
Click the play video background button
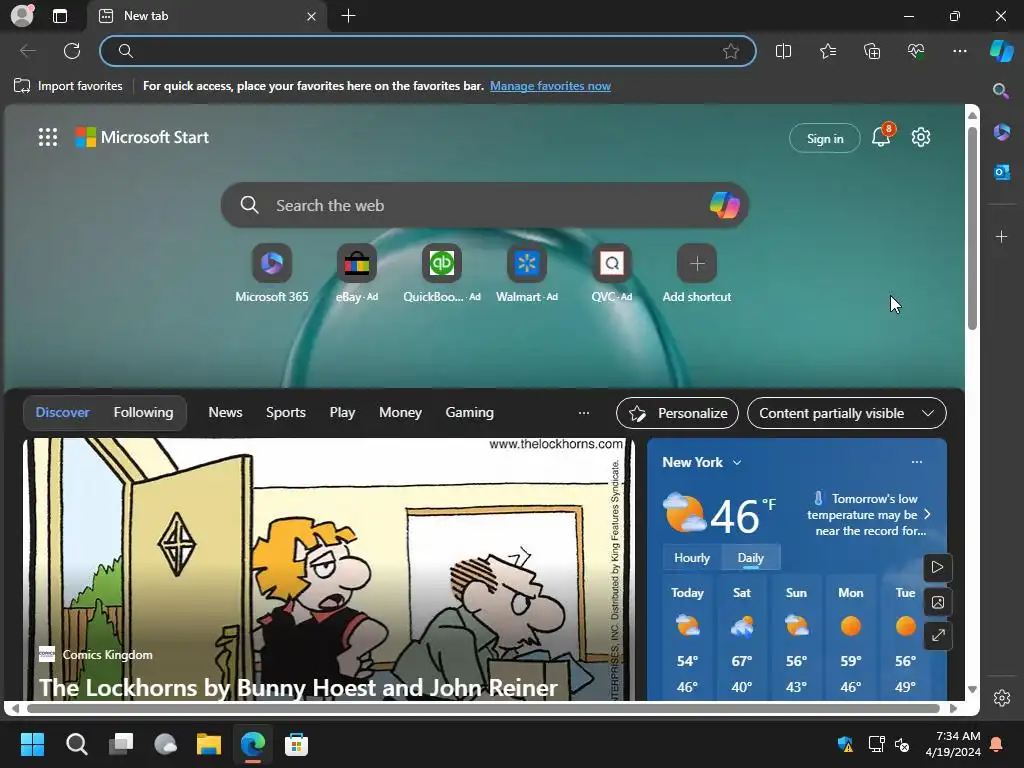pos(938,567)
